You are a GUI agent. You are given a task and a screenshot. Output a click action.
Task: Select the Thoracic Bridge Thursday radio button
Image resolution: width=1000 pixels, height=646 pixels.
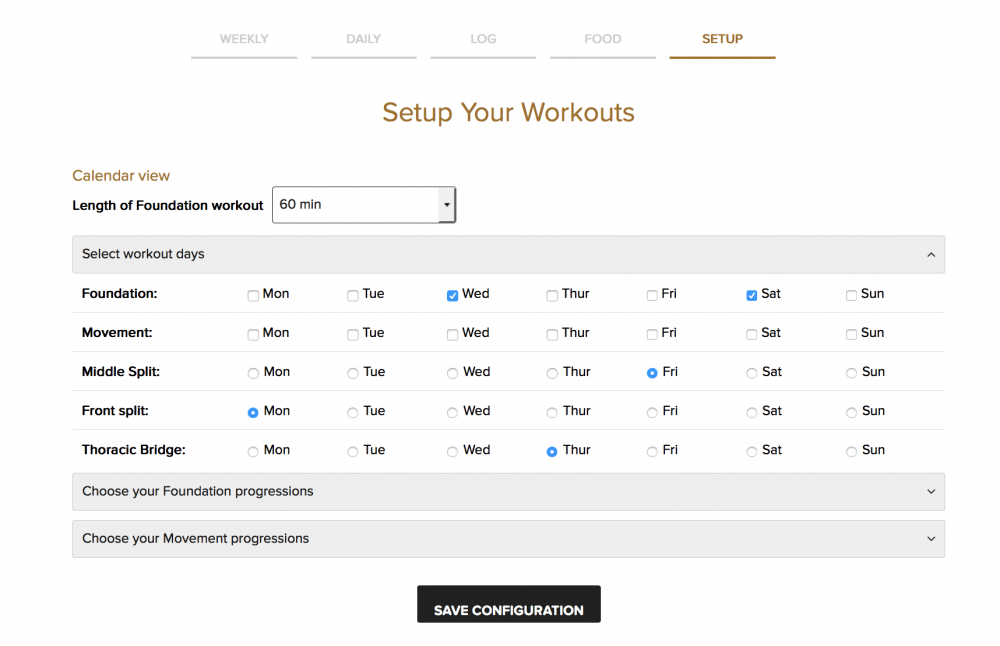pyautogui.click(x=552, y=451)
